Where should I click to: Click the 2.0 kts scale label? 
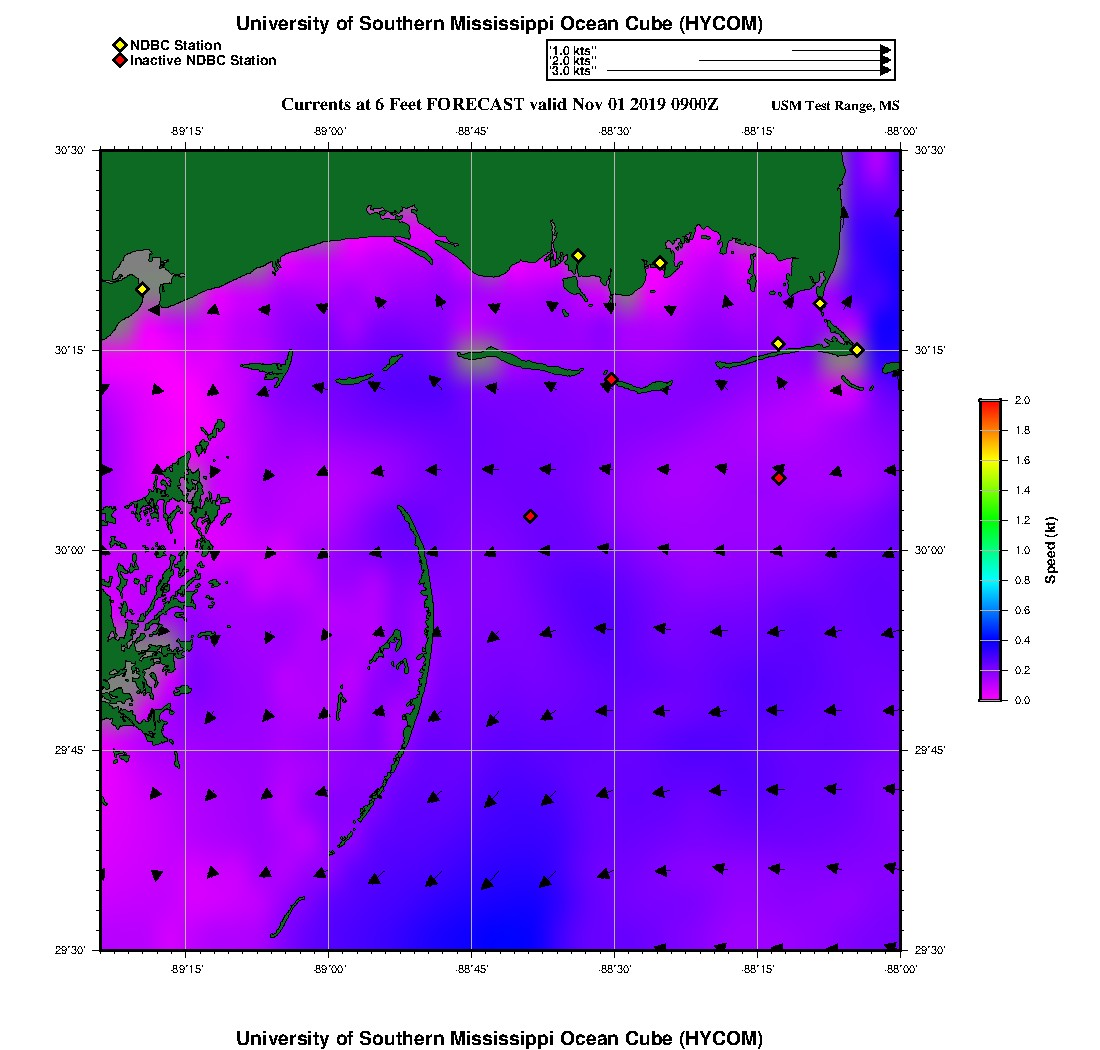coord(574,61)
